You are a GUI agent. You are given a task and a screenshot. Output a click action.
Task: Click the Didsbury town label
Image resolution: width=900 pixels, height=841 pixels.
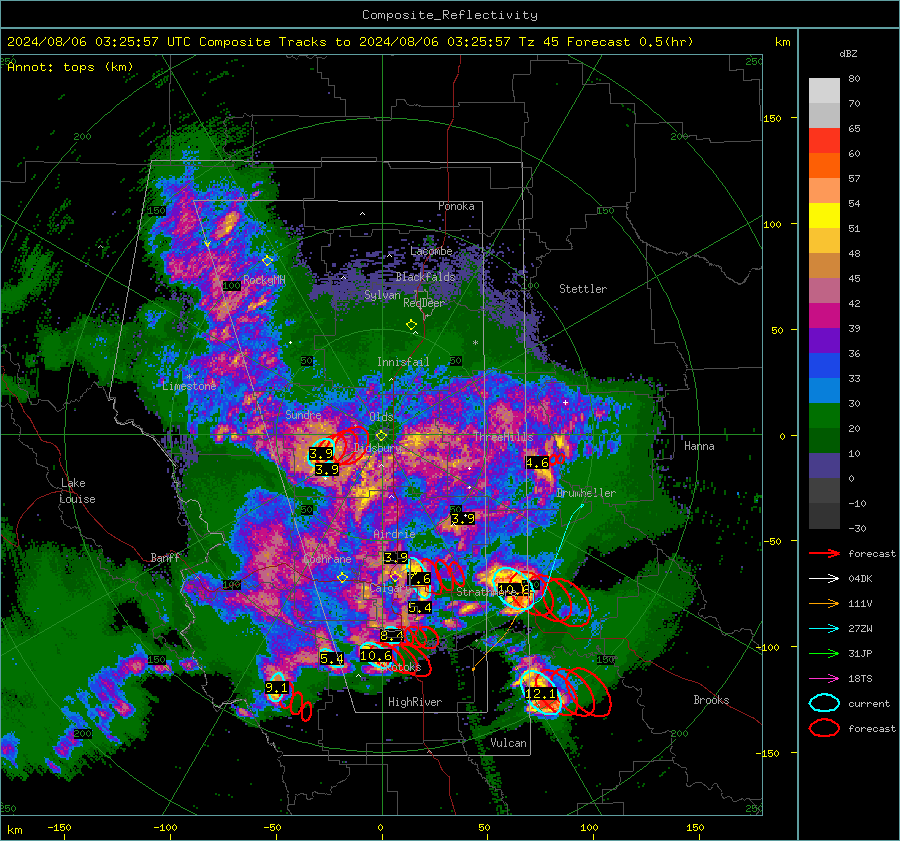[x=378, y=448]
